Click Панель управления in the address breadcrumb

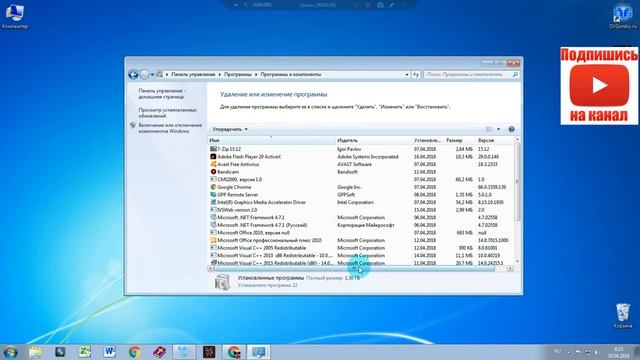[x=193, y=75]
